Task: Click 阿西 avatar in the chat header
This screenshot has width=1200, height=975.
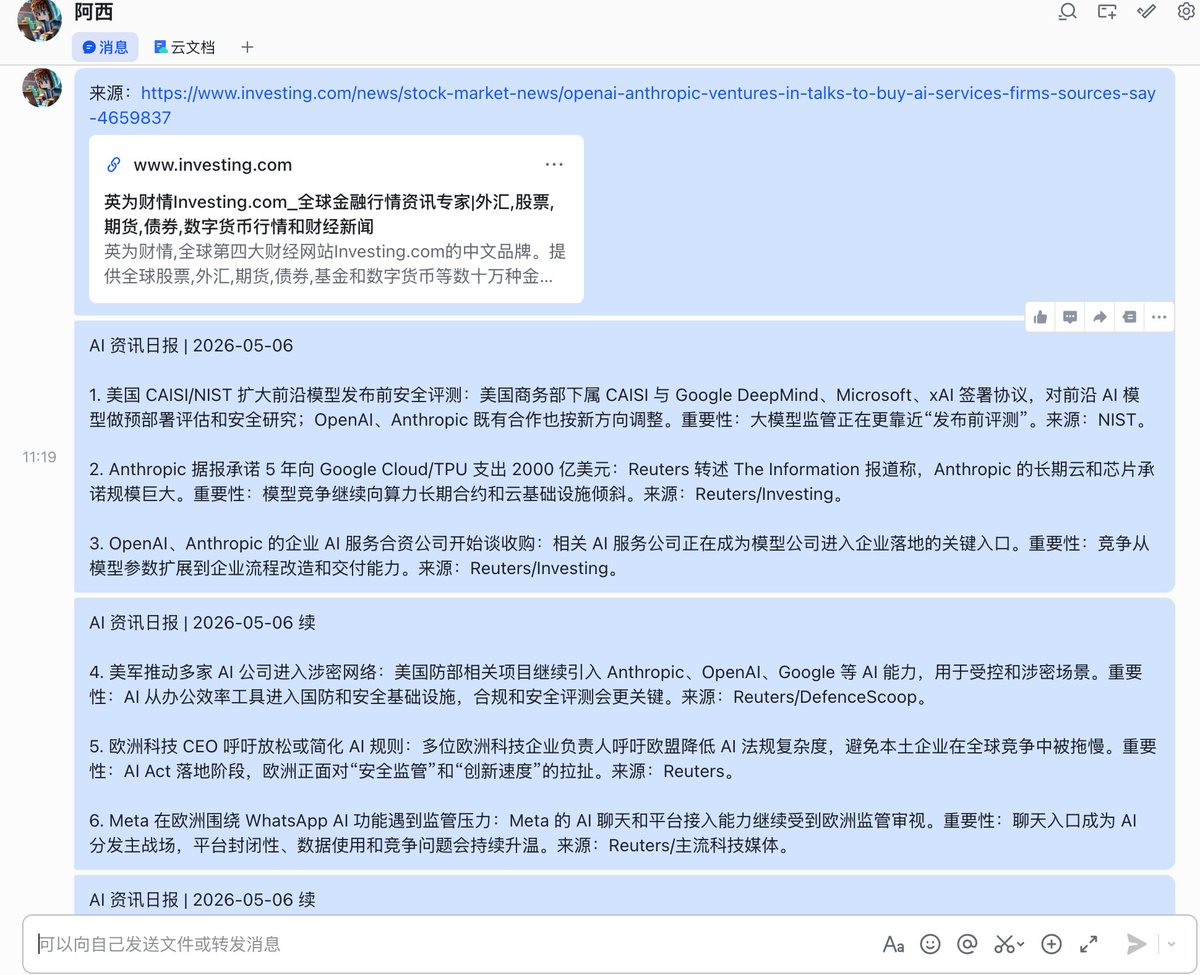Action: [x=40, y=19]
